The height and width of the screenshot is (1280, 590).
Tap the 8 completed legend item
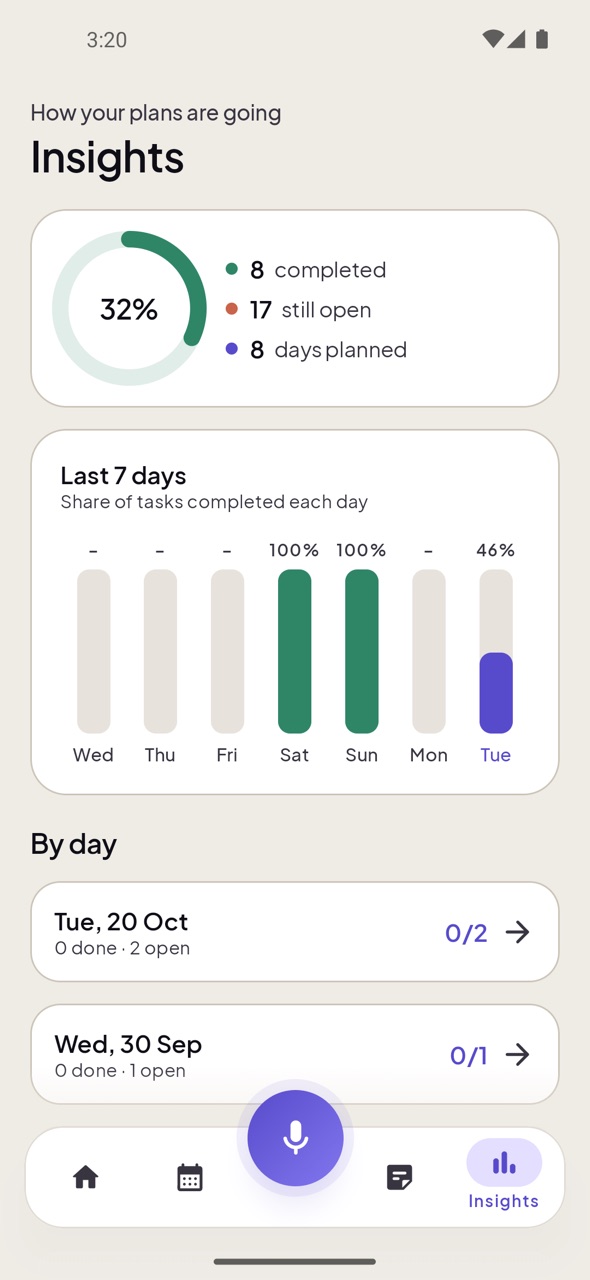(306, 270)
